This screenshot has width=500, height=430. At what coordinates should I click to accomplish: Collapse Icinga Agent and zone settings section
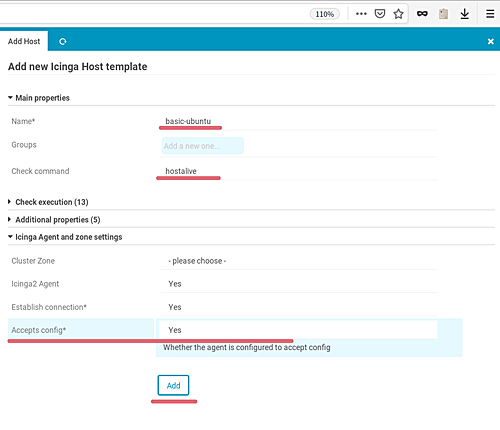click(65, 237)
